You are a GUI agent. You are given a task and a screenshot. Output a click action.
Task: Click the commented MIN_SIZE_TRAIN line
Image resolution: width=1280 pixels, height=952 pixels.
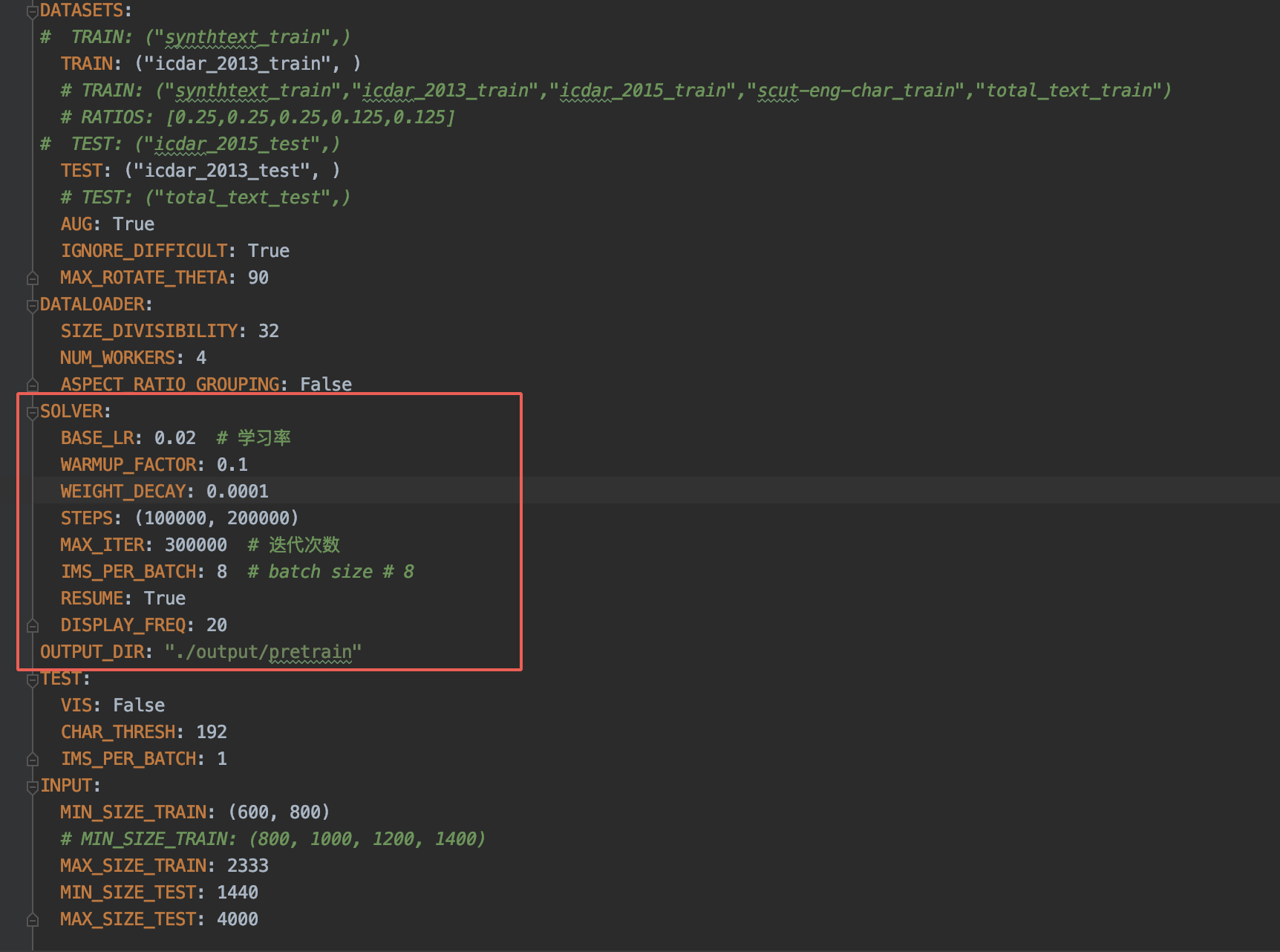273,839
